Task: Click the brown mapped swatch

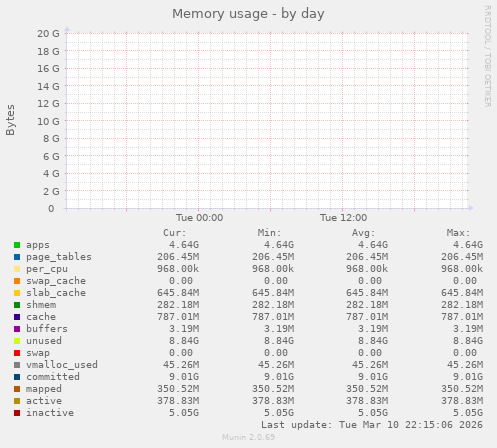Action: [x=17, y=389]
